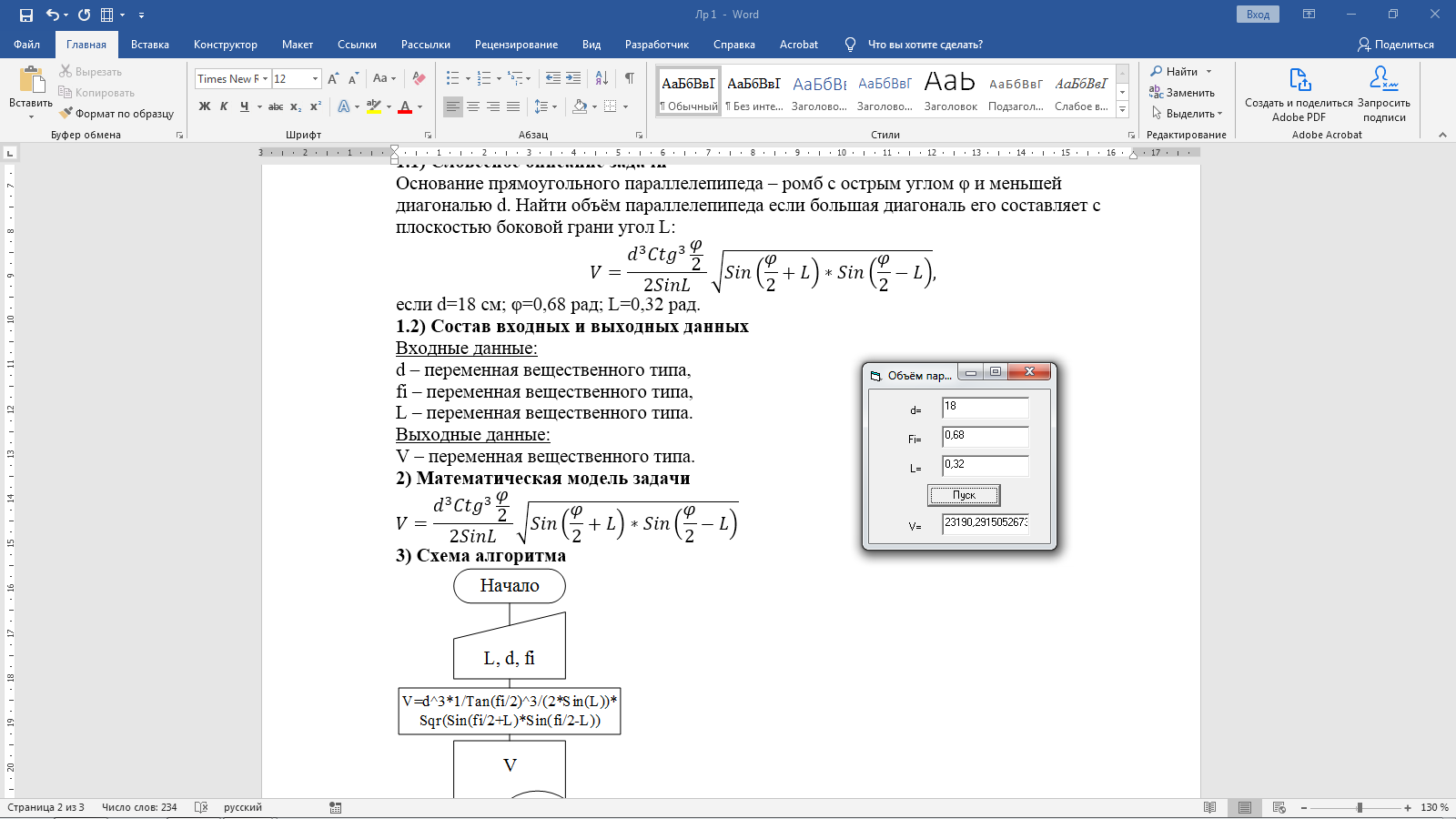Open Найти dropdown arrow
Image resolution: width=1456 pixels, height=819 pixels.
(x=1208, y=71)
